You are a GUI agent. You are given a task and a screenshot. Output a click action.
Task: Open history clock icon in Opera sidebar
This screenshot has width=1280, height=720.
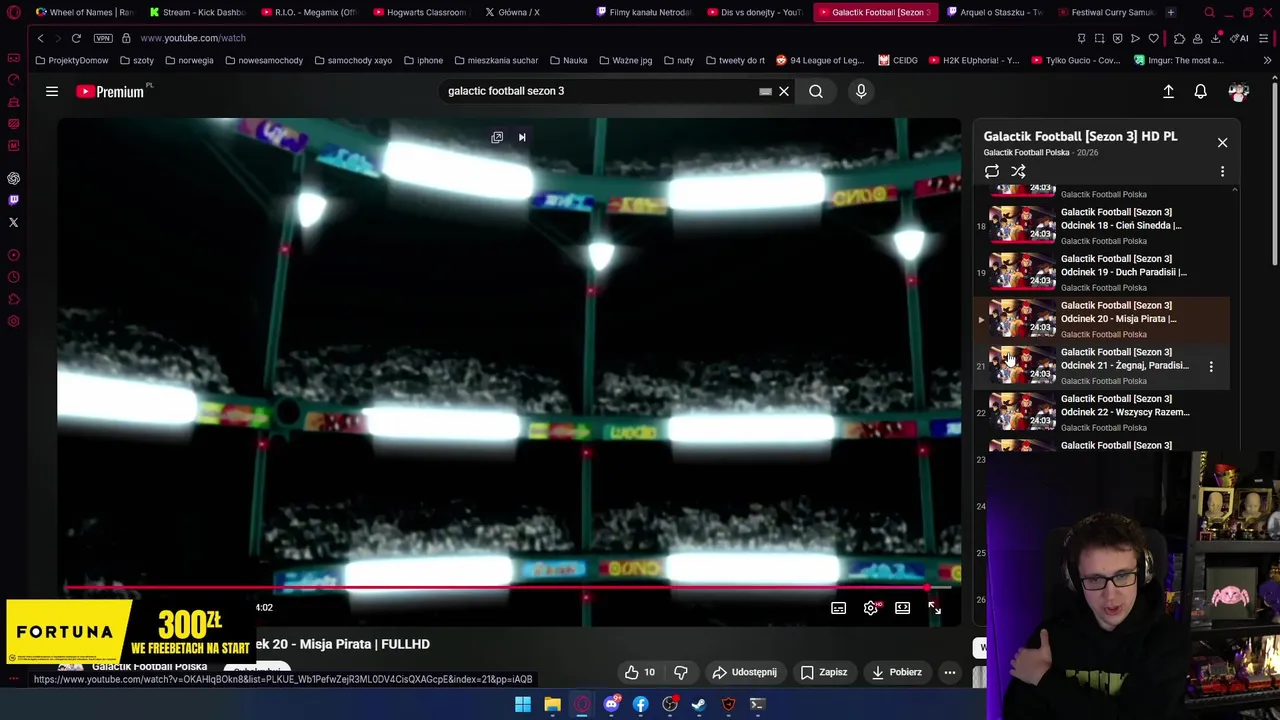pyautogui.click(x=14, y=277)
